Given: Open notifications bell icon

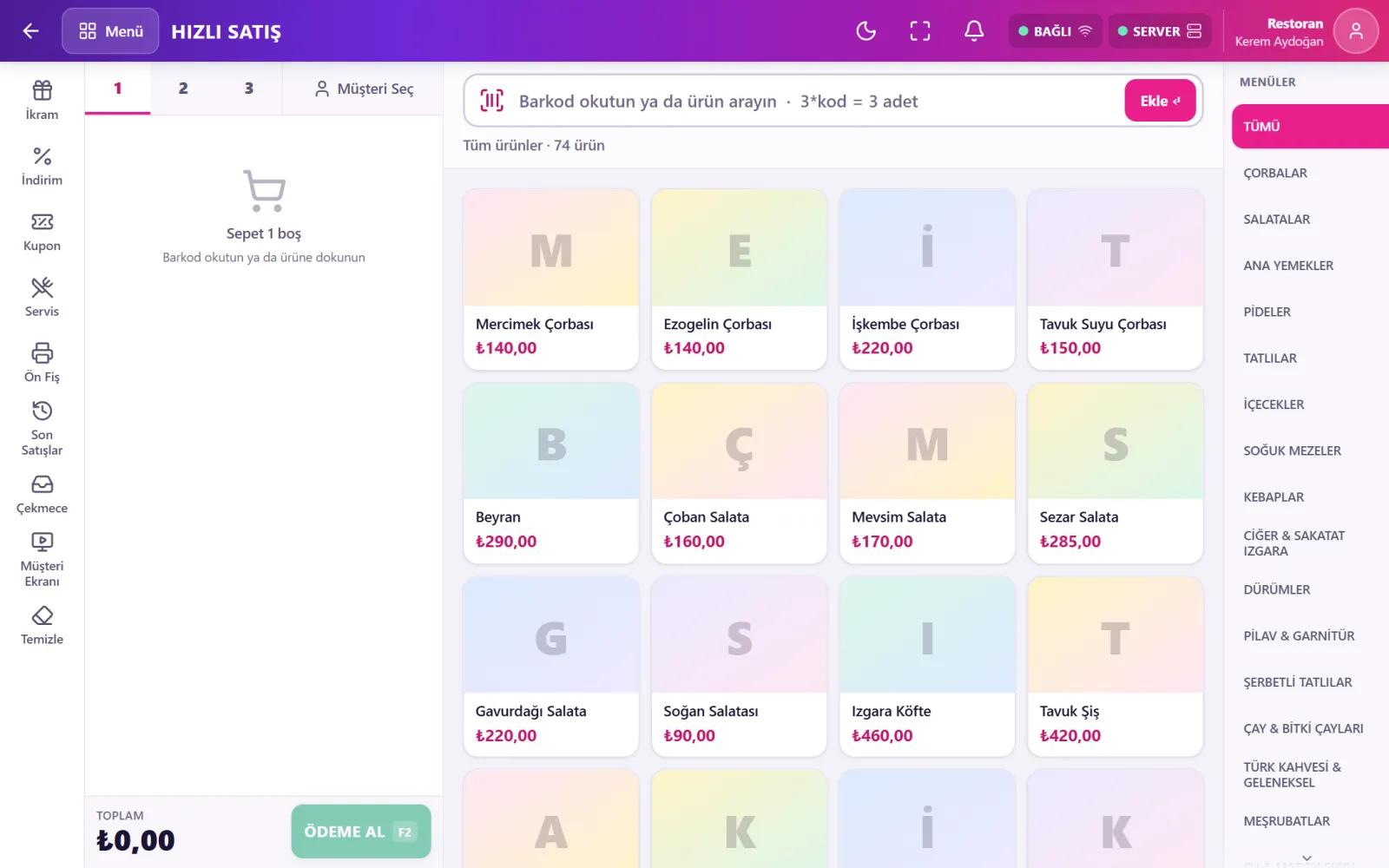Looking at the screenshot, I should click(x=974, y=31).
